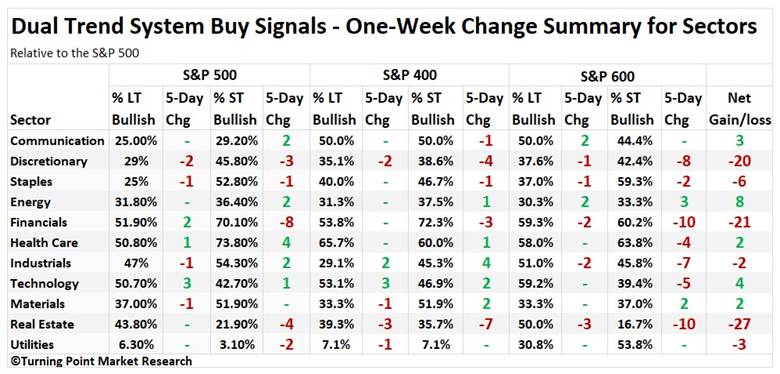Select the Technology row label
This screenshot has width=780, height=374.
[x=44, y=283]
